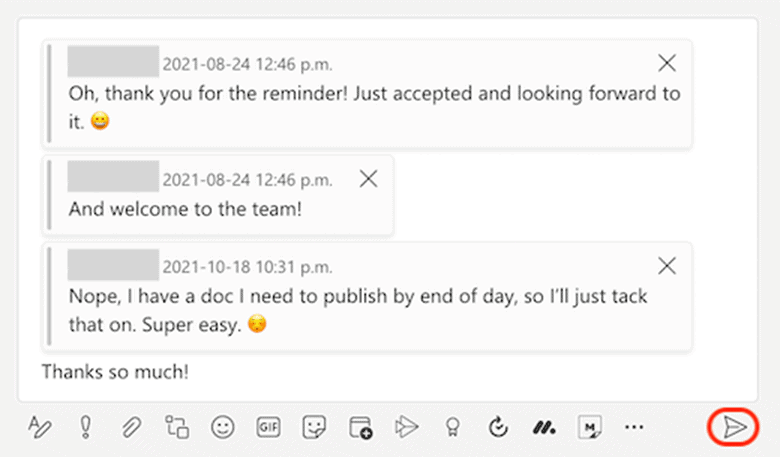Image resolution: width=780 pixels, height=457 pixels.
Task: Open the Format text options
Action: click(40, 427)
